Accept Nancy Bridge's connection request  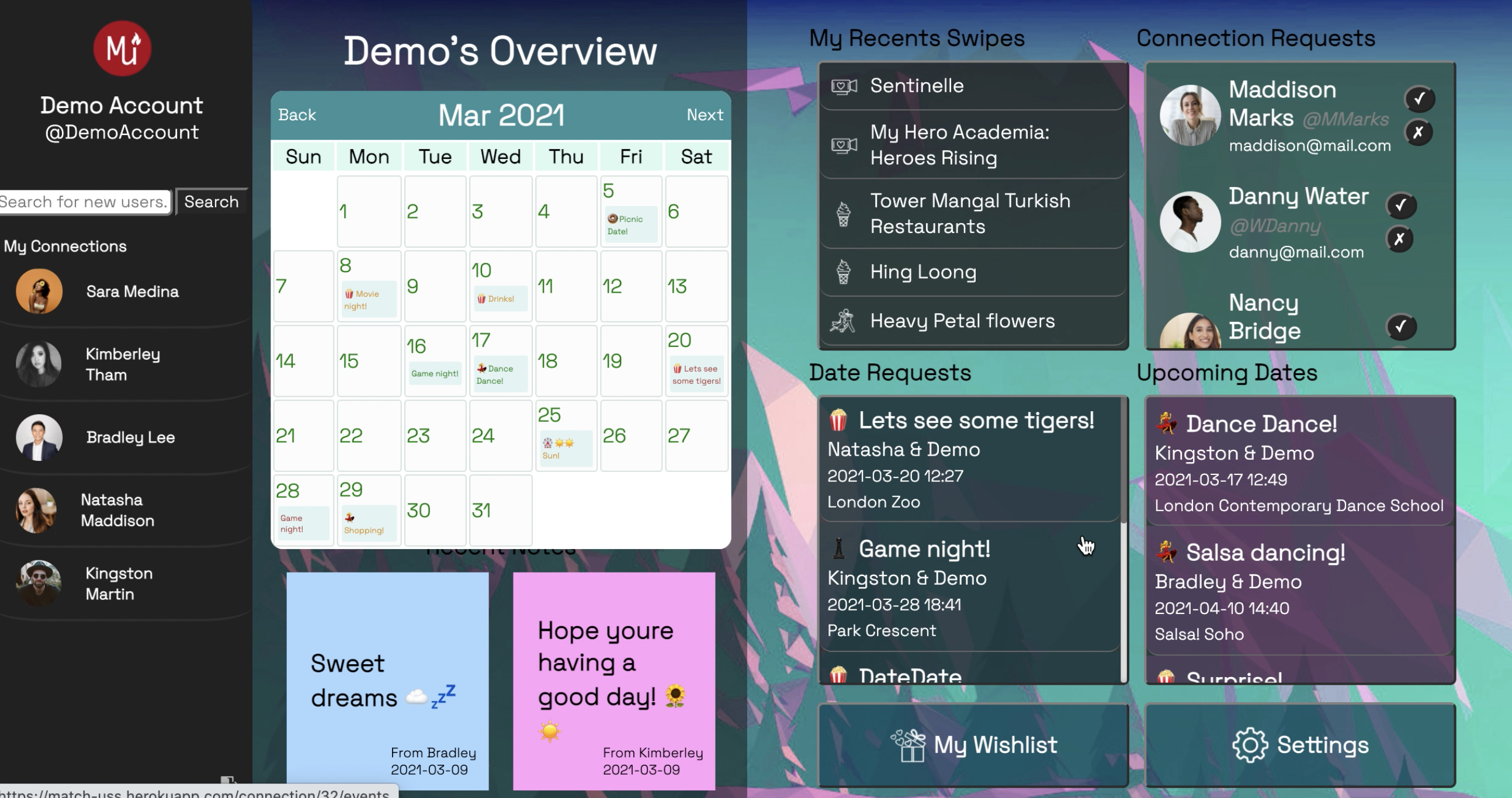click(1401, 326)
